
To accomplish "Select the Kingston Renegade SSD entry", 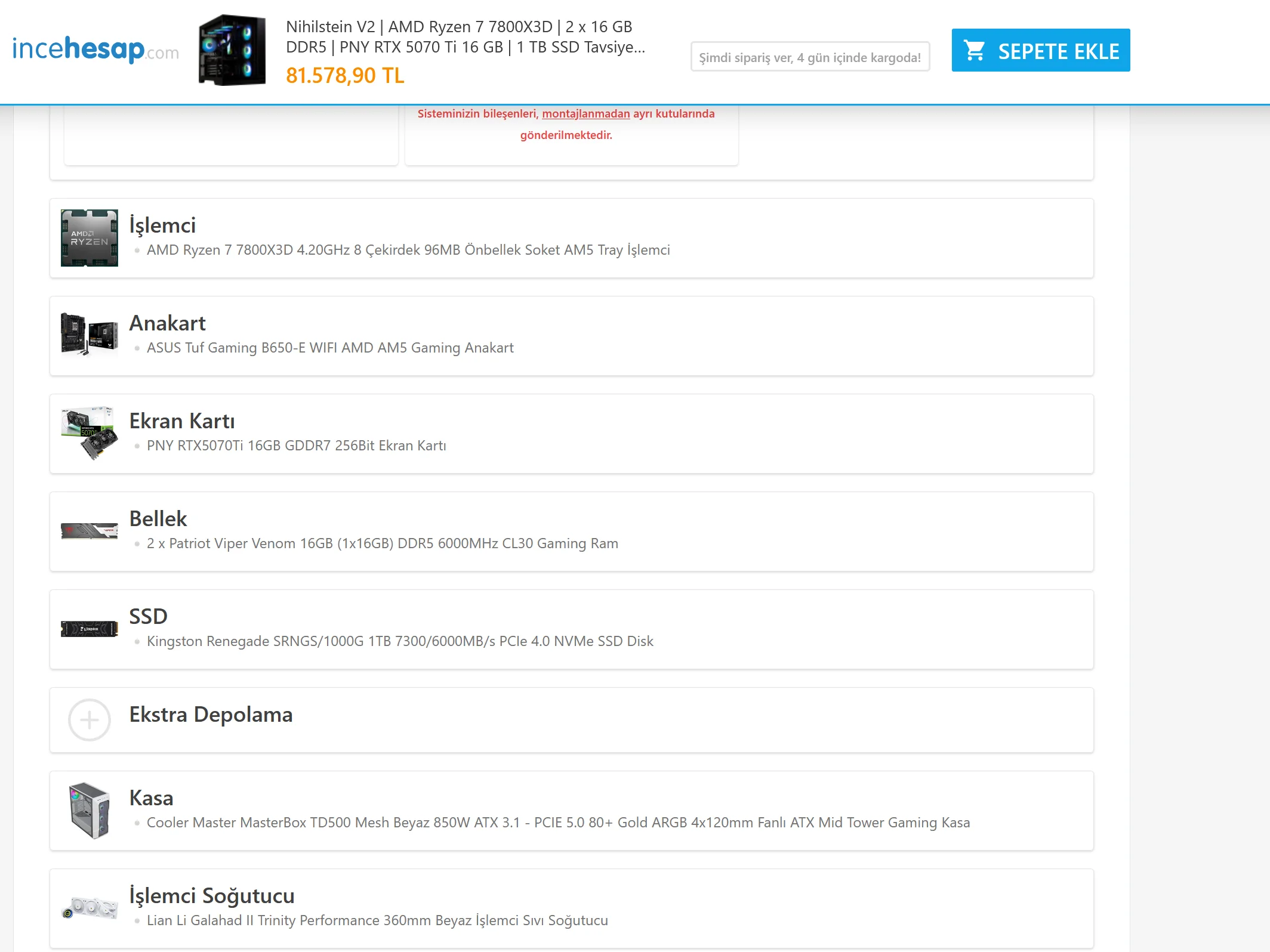I will [400, 641].
